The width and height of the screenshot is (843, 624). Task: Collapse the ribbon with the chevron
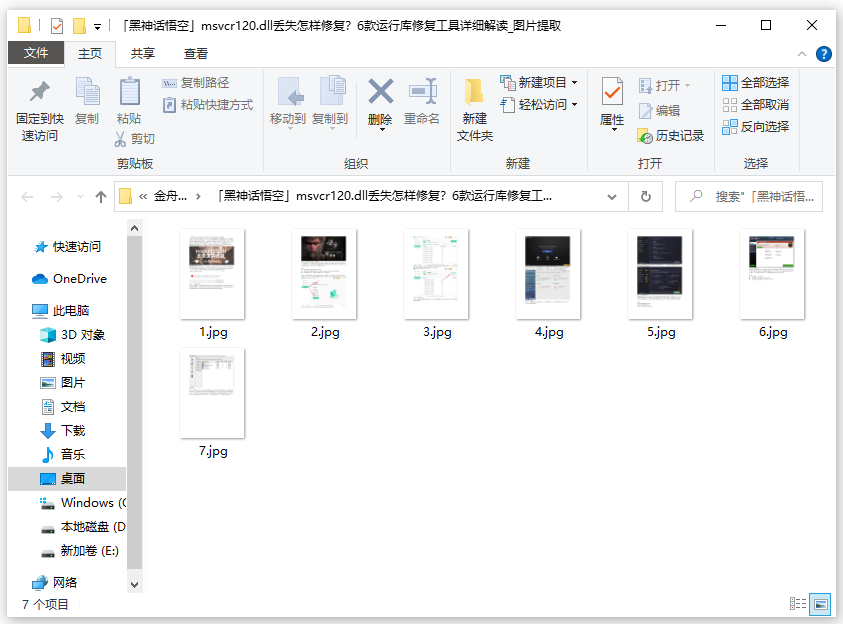(x=802, y=54)
